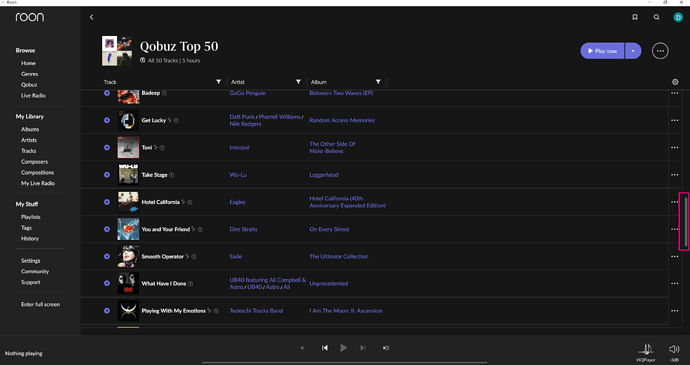Open Live Radio in the sidebar

tap(33, 96)
